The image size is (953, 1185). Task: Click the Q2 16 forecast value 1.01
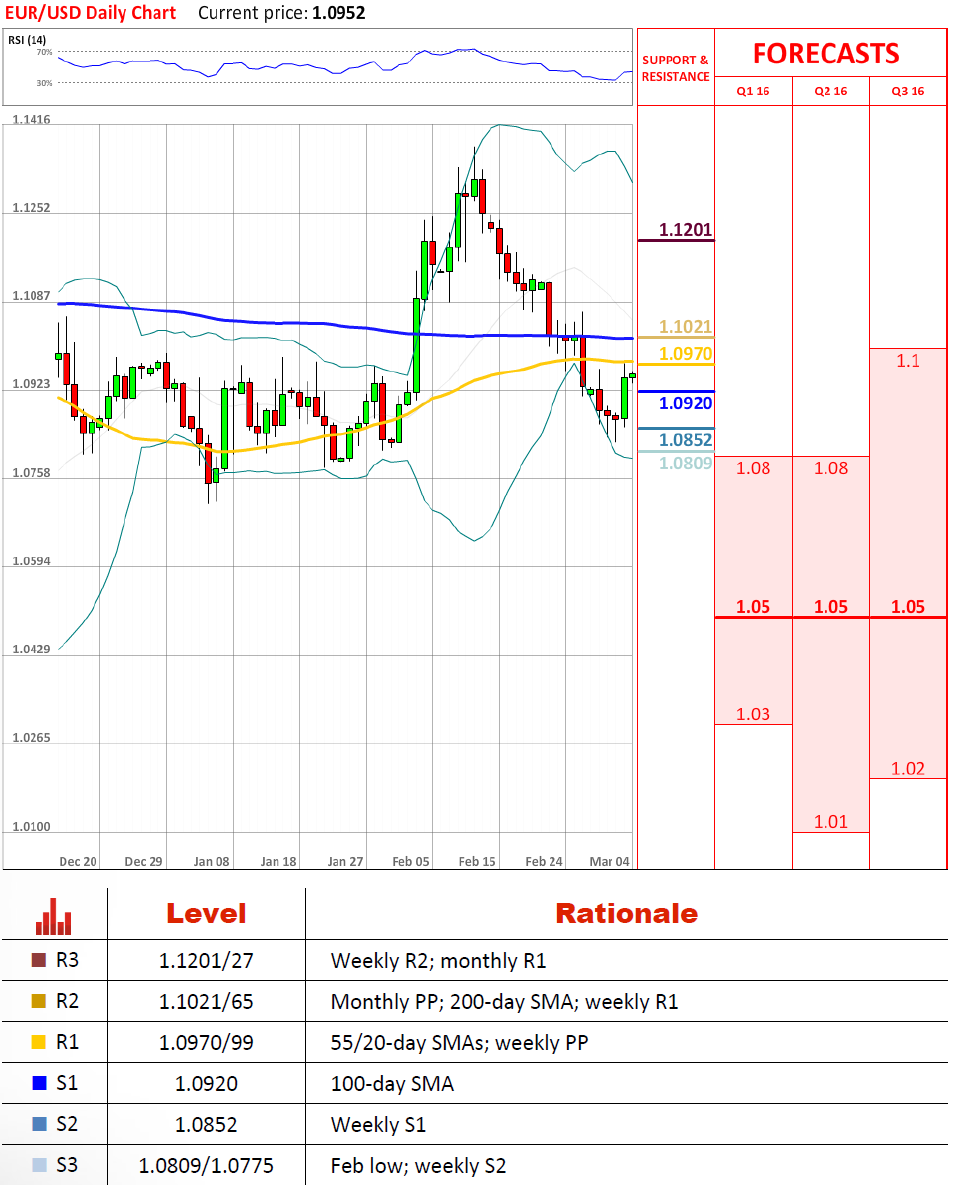pos(831,821)
